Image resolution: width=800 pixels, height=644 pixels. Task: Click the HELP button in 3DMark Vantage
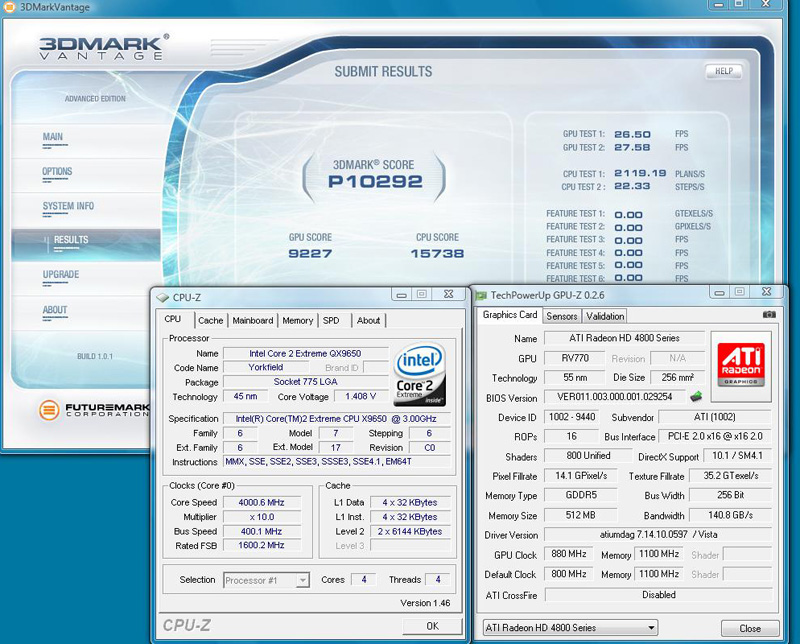click(x=723, y=72)
